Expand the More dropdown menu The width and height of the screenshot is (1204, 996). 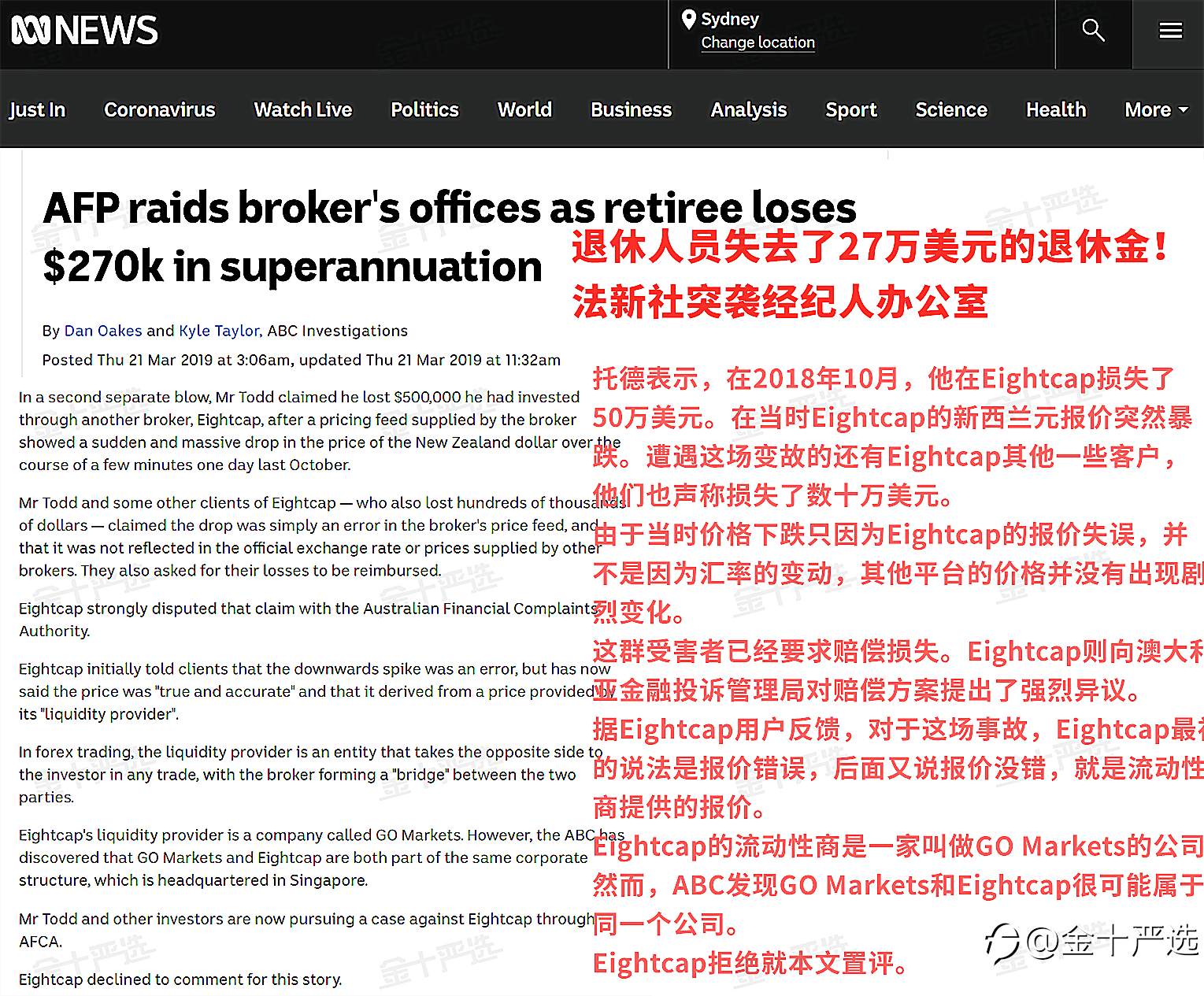coord(1156,109)
